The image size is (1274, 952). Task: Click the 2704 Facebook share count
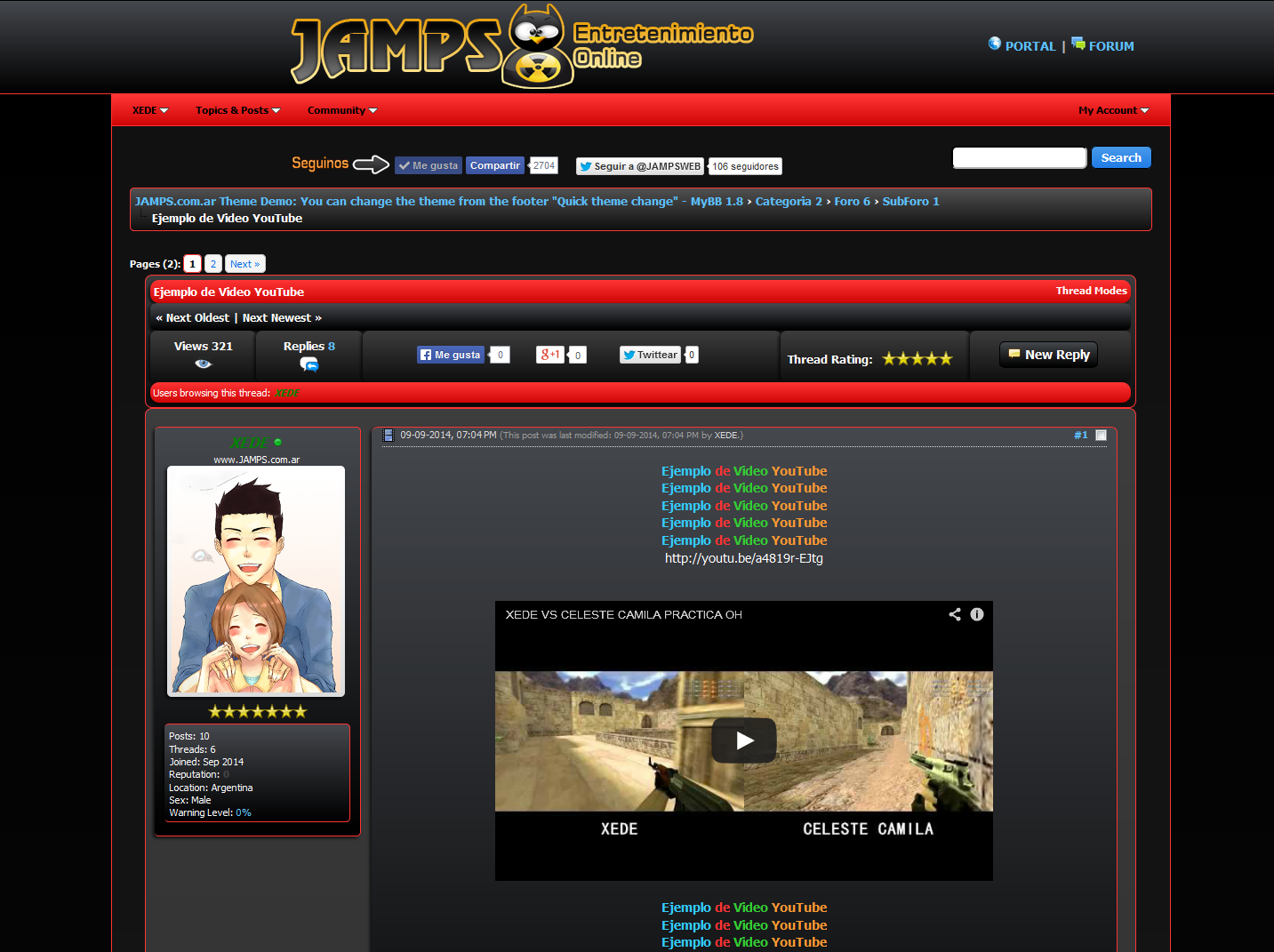point(543,165)
